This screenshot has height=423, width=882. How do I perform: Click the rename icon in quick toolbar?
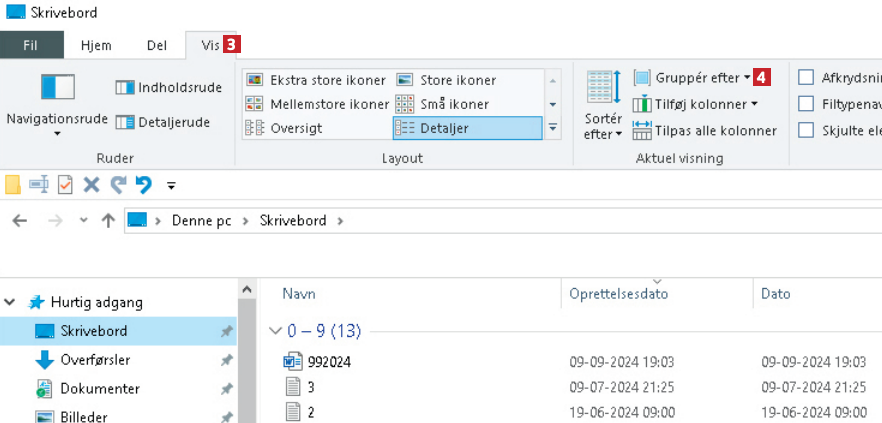(x=39, y=185)
